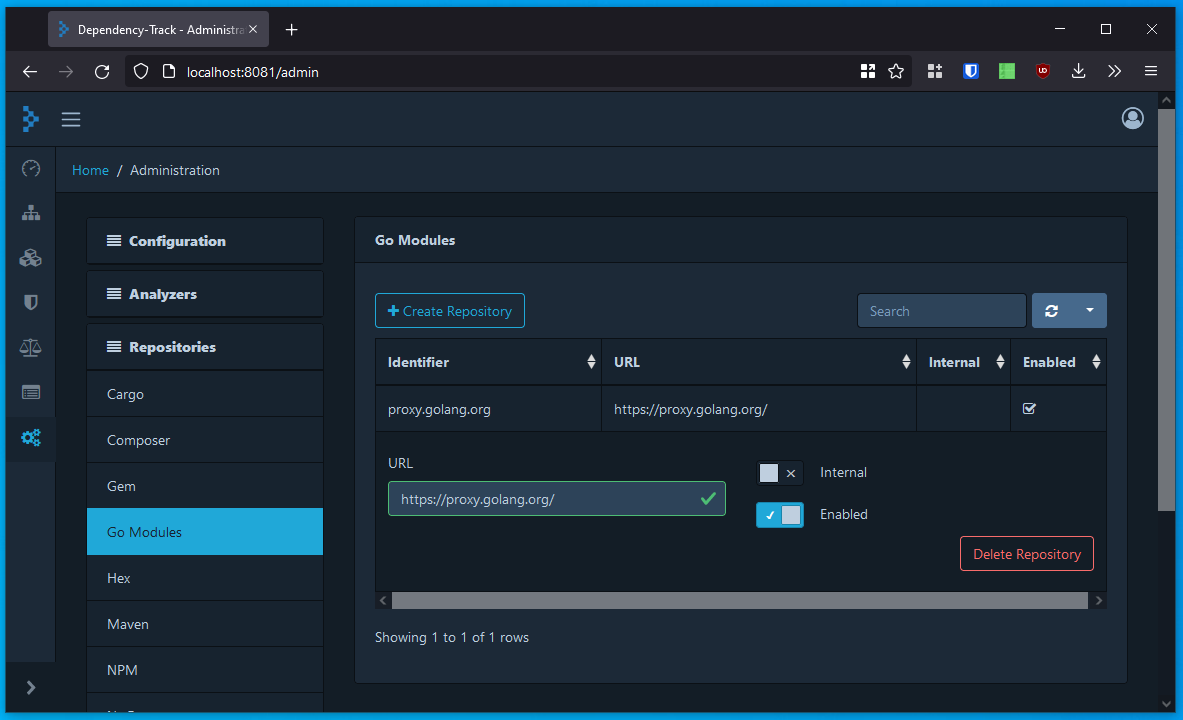Close the Dependency-Track tab
Image resolution: width=1183 pixels, height=720 pixels.
click(x=253, y=29)
